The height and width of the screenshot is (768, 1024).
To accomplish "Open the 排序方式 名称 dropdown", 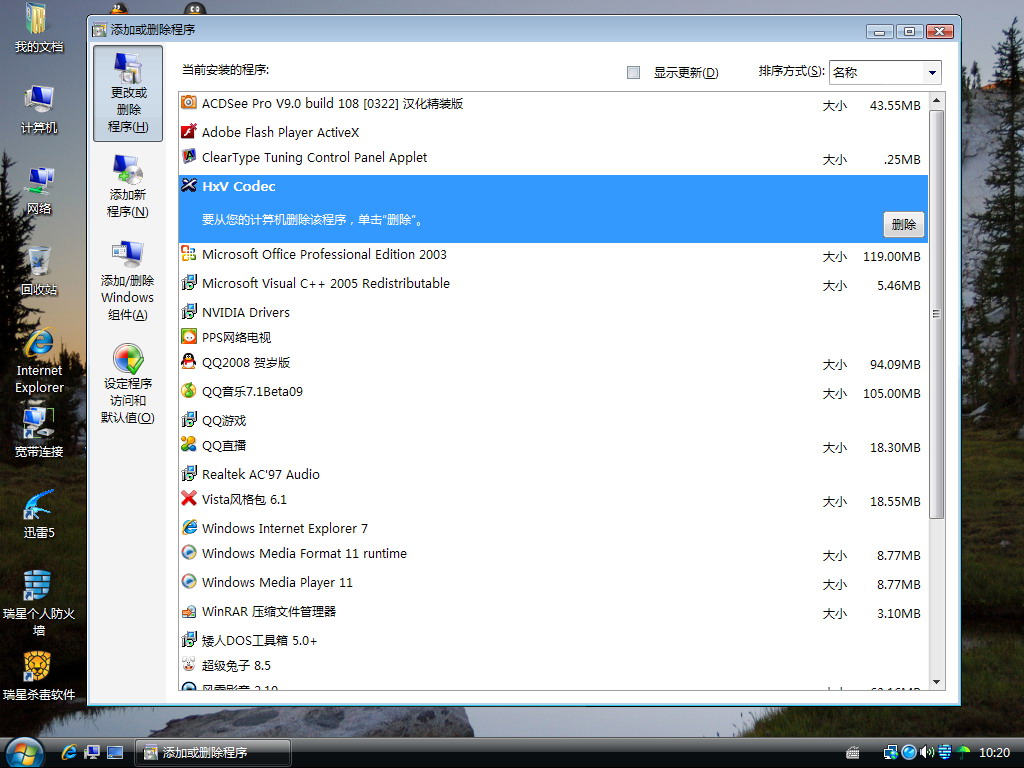I will click(885, 72).
